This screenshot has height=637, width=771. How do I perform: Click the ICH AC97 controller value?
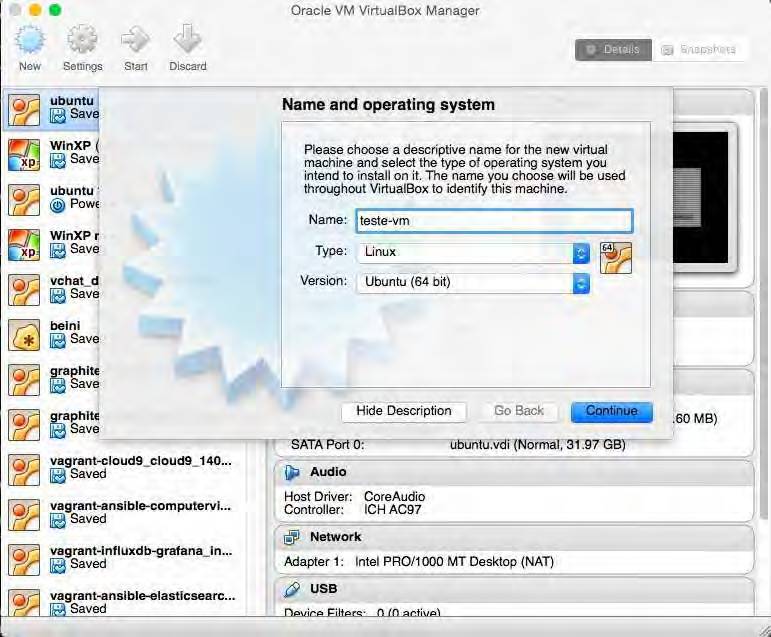(x=392, y=510)
